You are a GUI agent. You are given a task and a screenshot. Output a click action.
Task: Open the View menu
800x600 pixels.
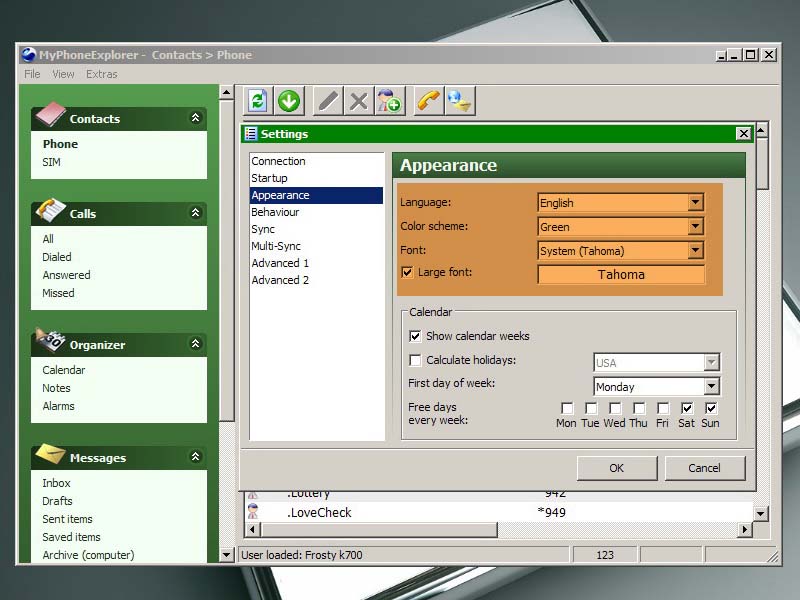[63, 74]
